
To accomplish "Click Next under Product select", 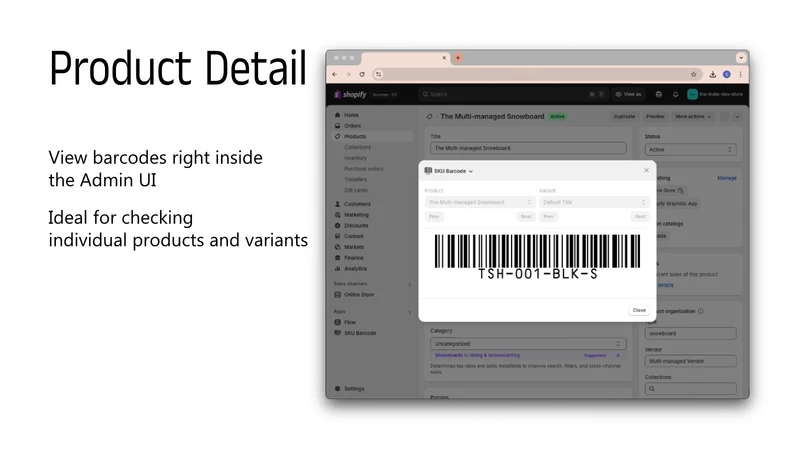I will [526, 217].
